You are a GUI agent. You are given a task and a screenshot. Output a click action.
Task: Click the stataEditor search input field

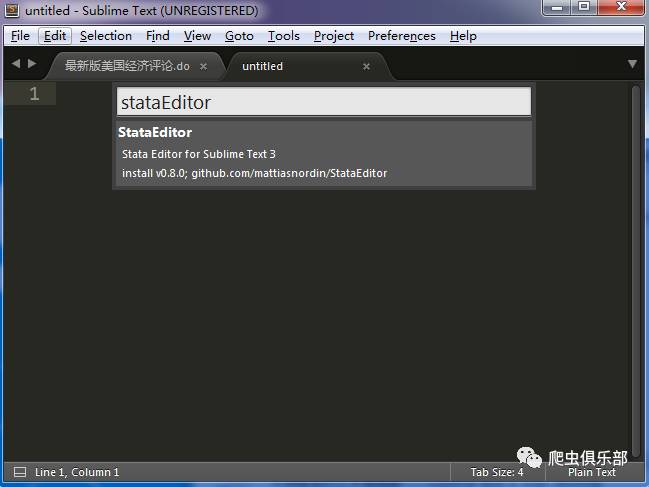tap(324, 102)
